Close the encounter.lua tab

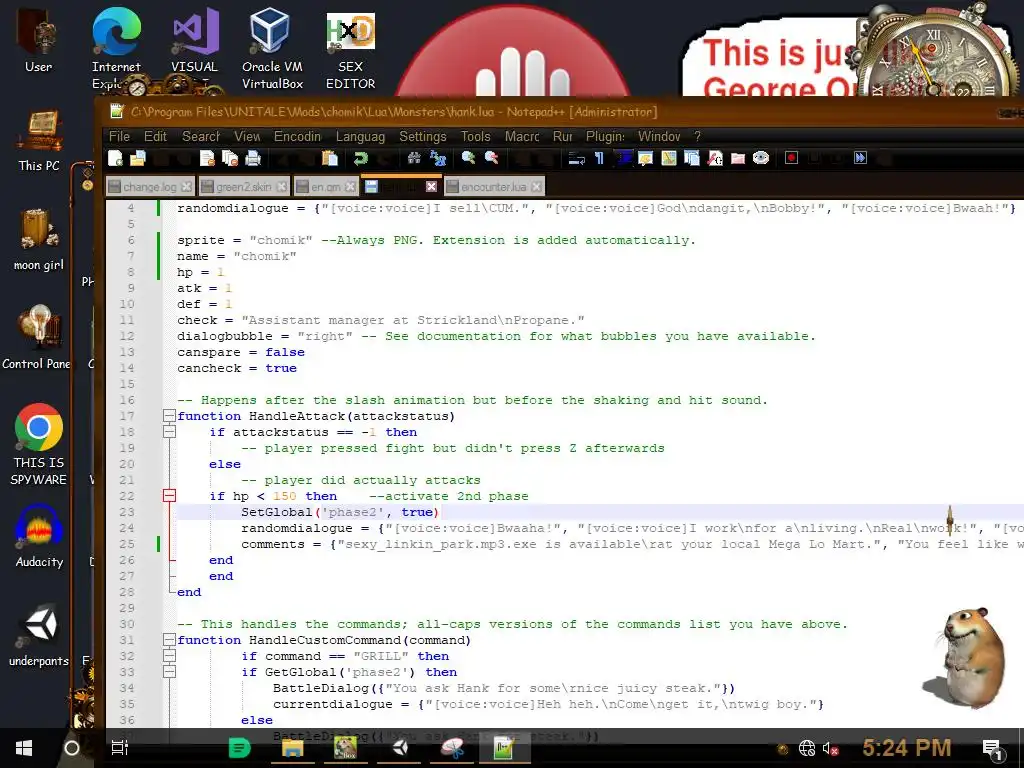click(x=536, y=187)
